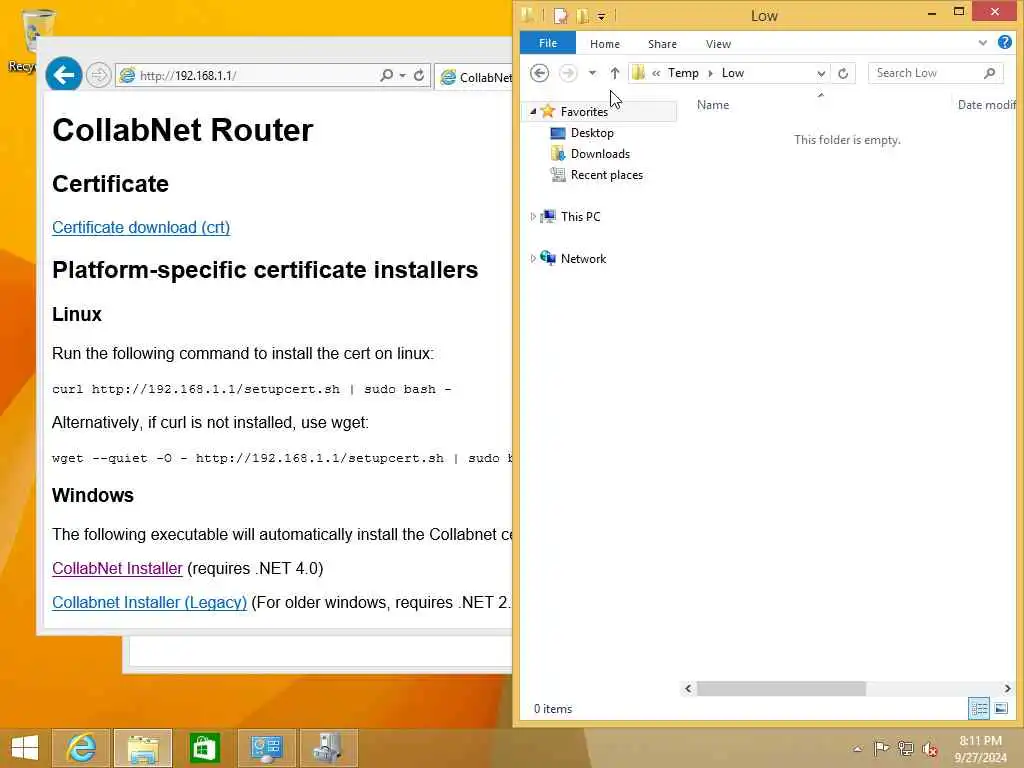
Task: Click the horizontal scrollbar right arrow in Explorer
Action: pos(1008,688)
